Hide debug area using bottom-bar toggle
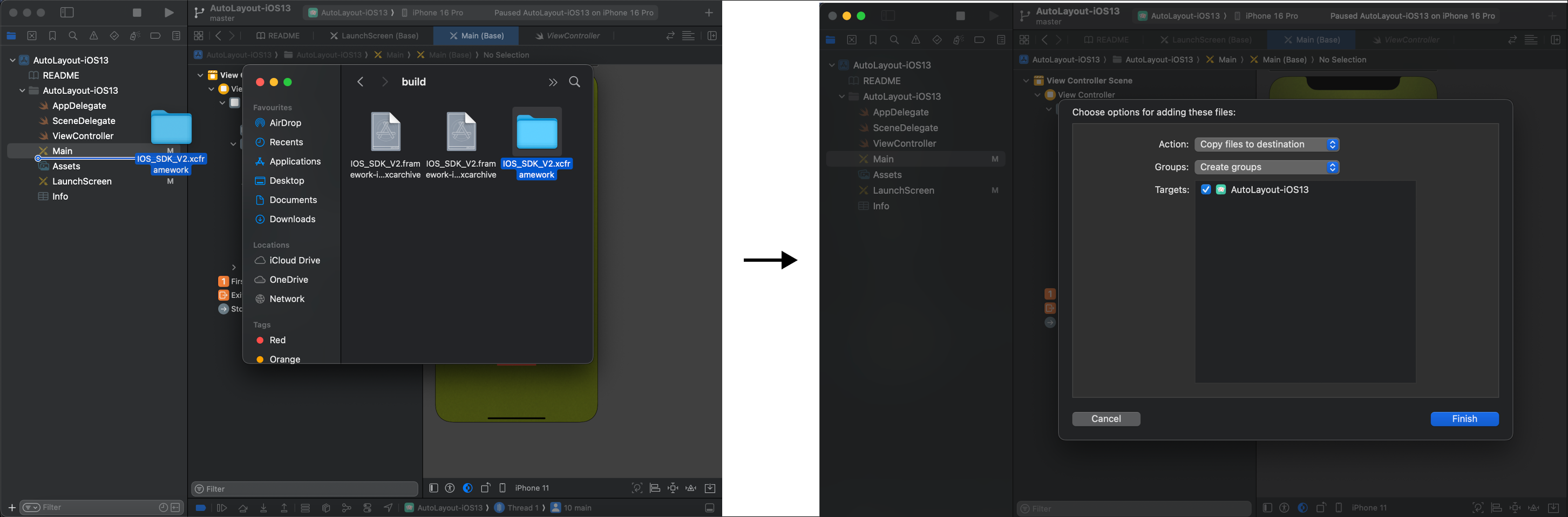Screen dimensions: 1568x517 point(710,508)
